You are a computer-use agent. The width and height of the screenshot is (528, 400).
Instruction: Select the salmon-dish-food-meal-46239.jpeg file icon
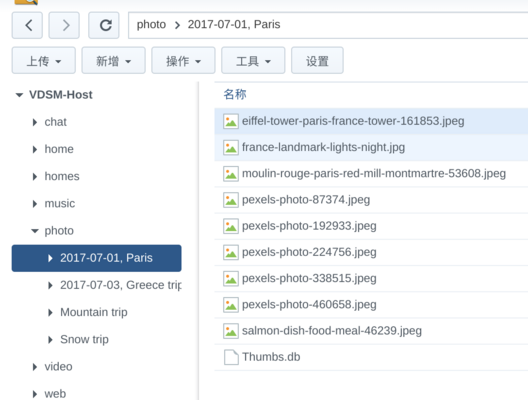click(x=231, y=331)
